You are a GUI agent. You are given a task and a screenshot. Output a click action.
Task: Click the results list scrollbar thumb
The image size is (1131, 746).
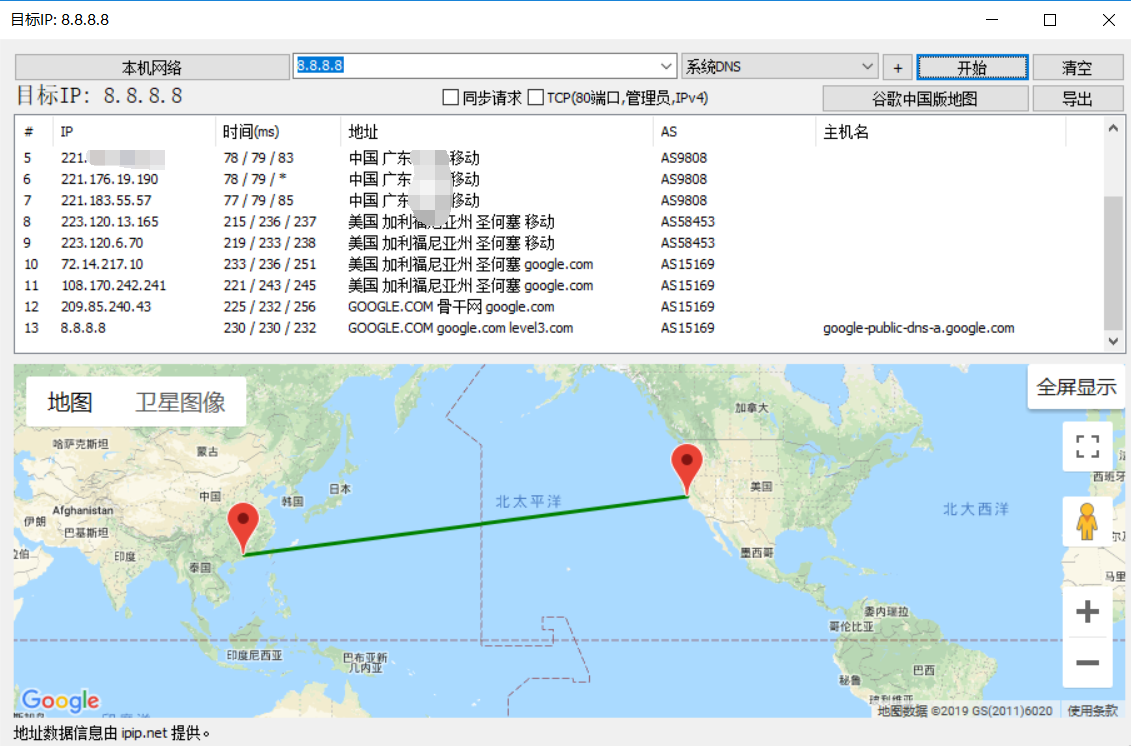point(1113,261)
